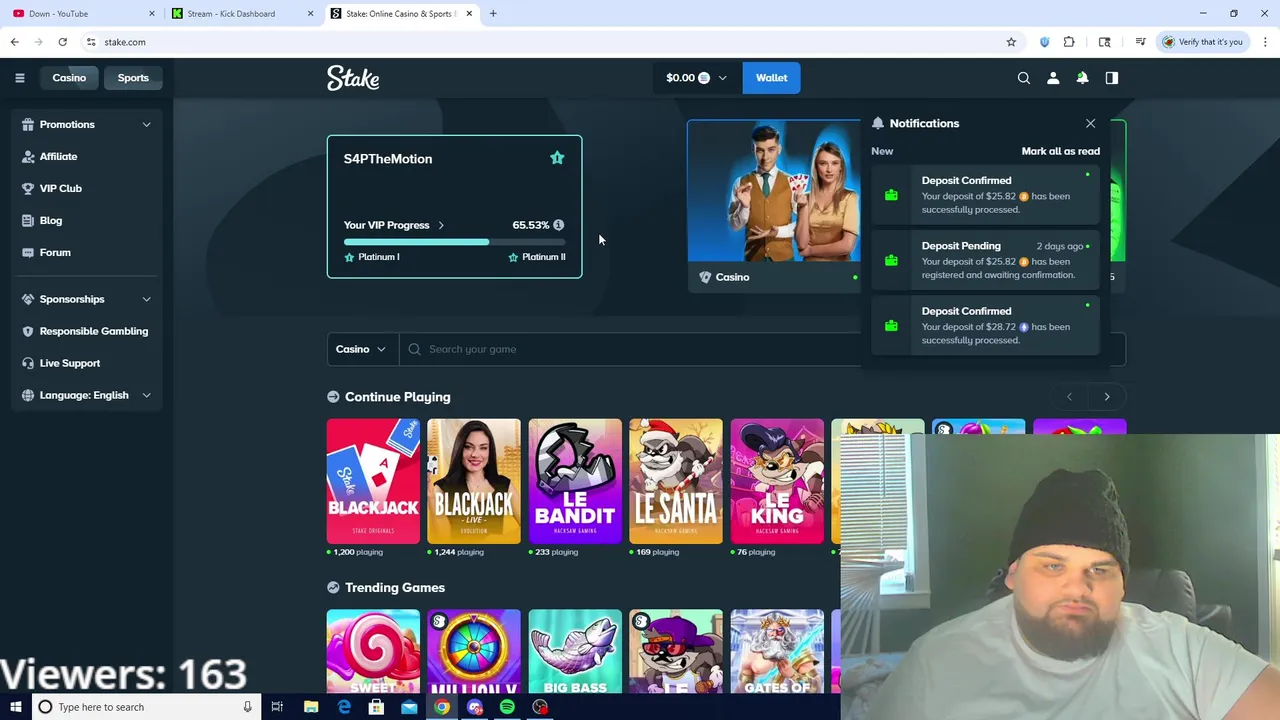Screen dimensions: 1280x720
Task: Click S4PTheMotion username
Action: tap(388, 159)
